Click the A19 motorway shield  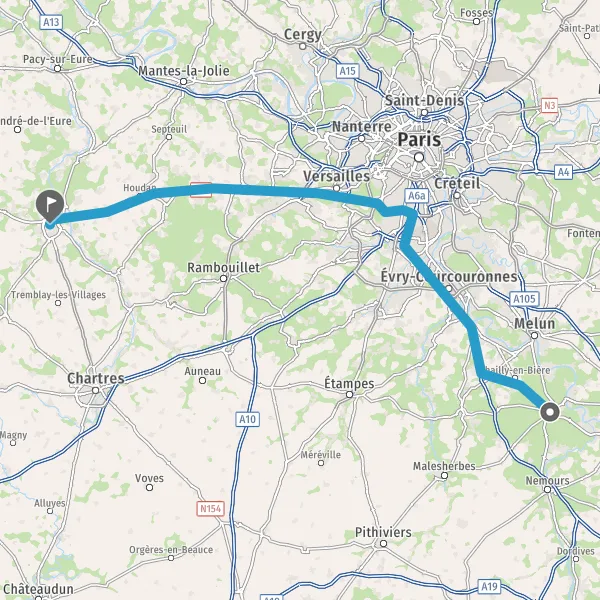pos(489,586)
